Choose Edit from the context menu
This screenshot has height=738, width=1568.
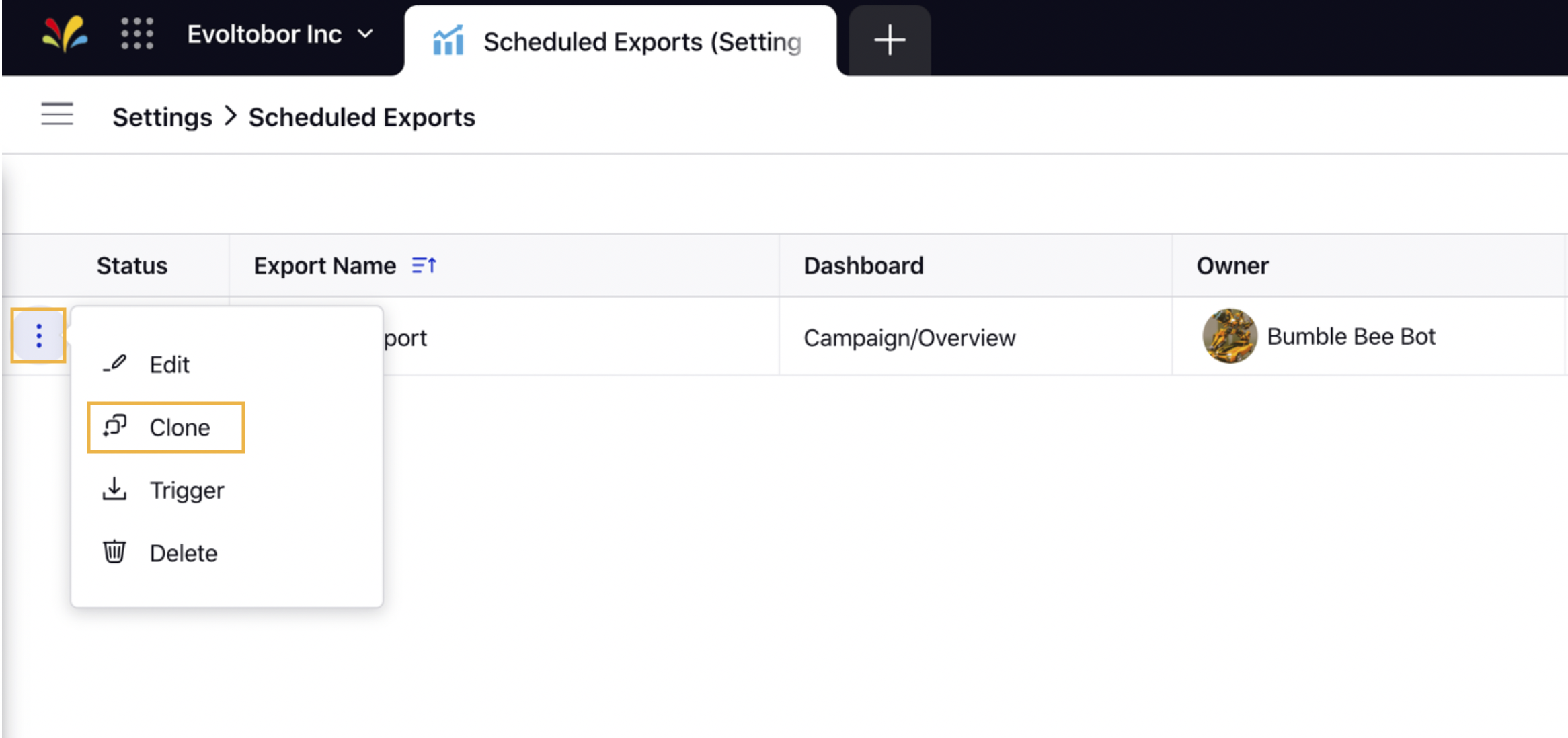tap(227, 364)
